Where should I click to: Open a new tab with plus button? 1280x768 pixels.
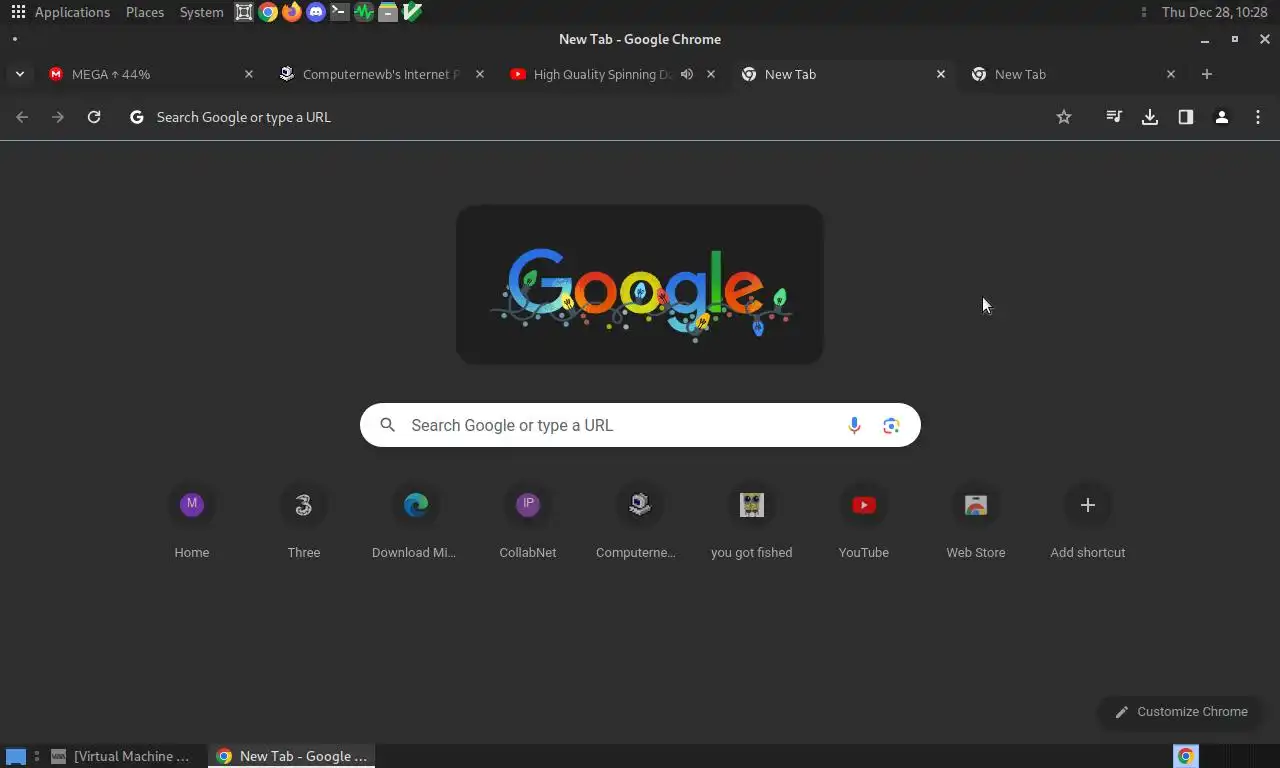pos(1207,74)
